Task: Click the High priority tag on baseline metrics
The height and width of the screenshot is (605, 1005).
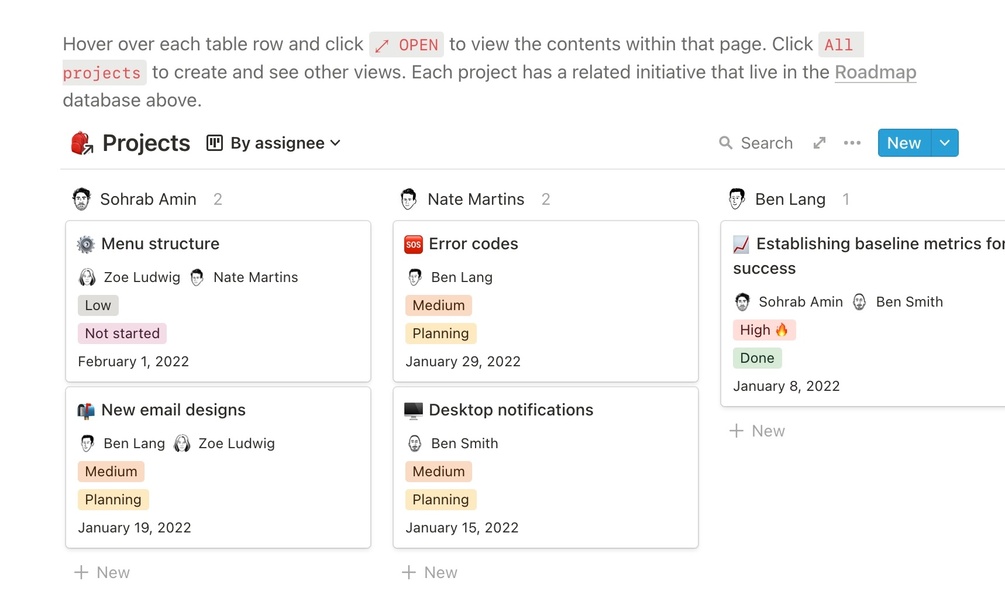Action: (764, 330)
